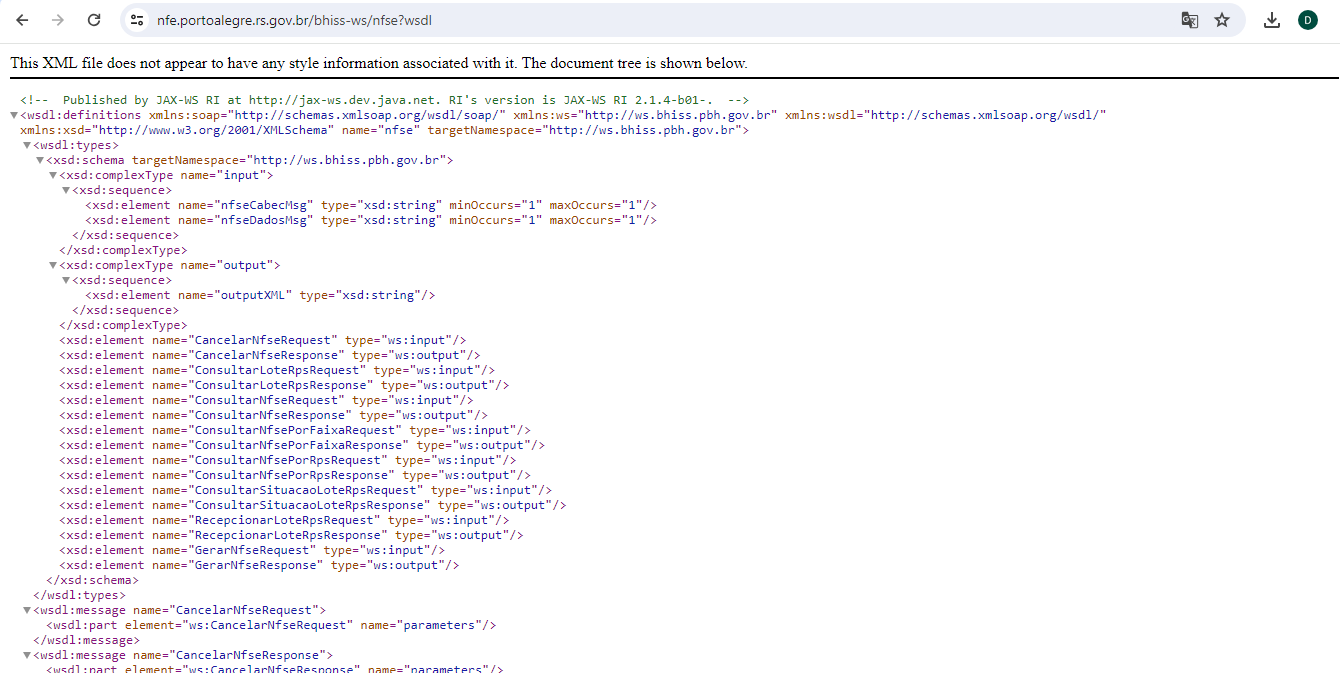
Task: Collapse the wsdl:message named CancelarNfseResponse
Action: tap(27, 655)
